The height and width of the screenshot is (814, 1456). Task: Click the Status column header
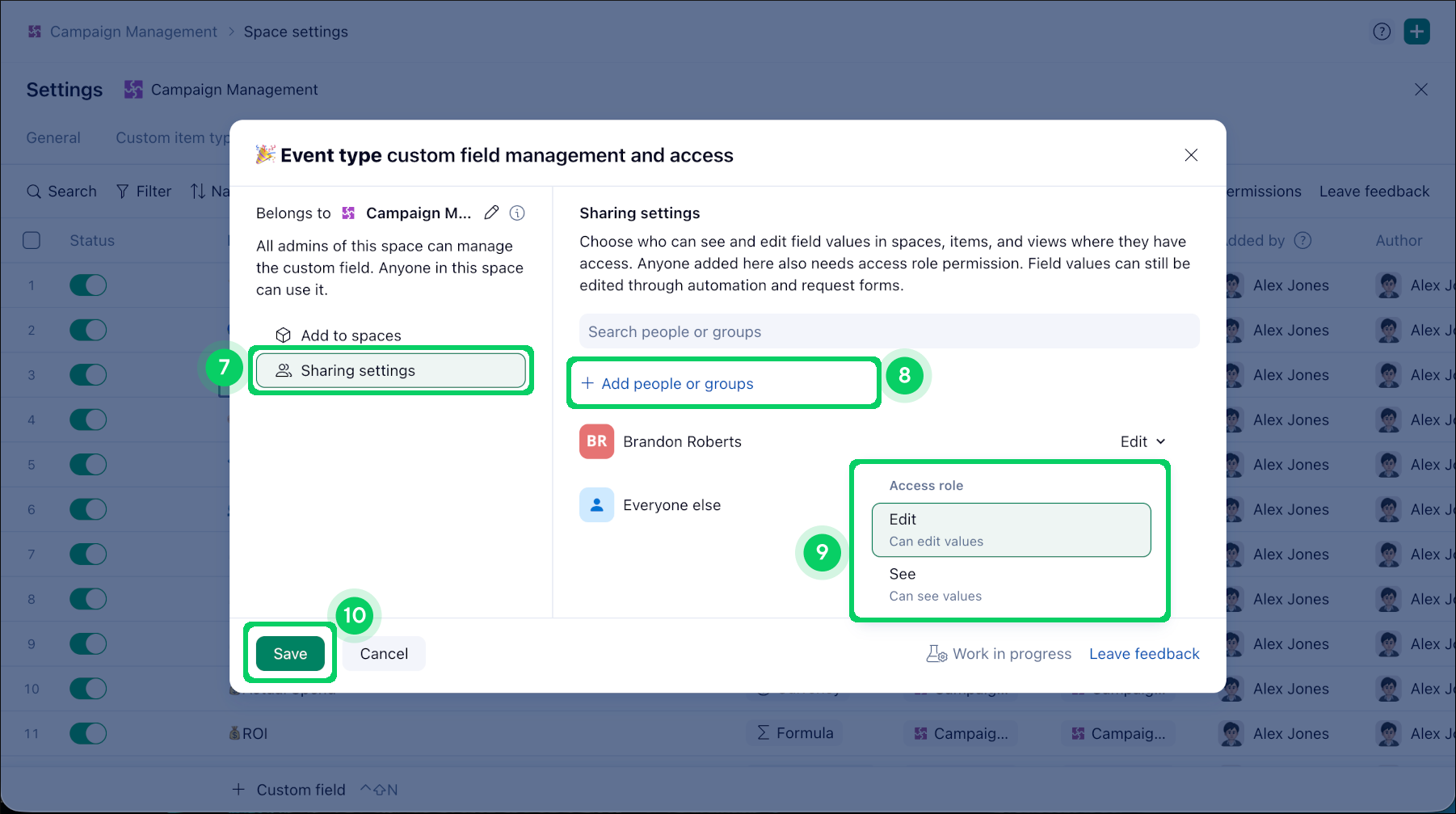point(92,240)
